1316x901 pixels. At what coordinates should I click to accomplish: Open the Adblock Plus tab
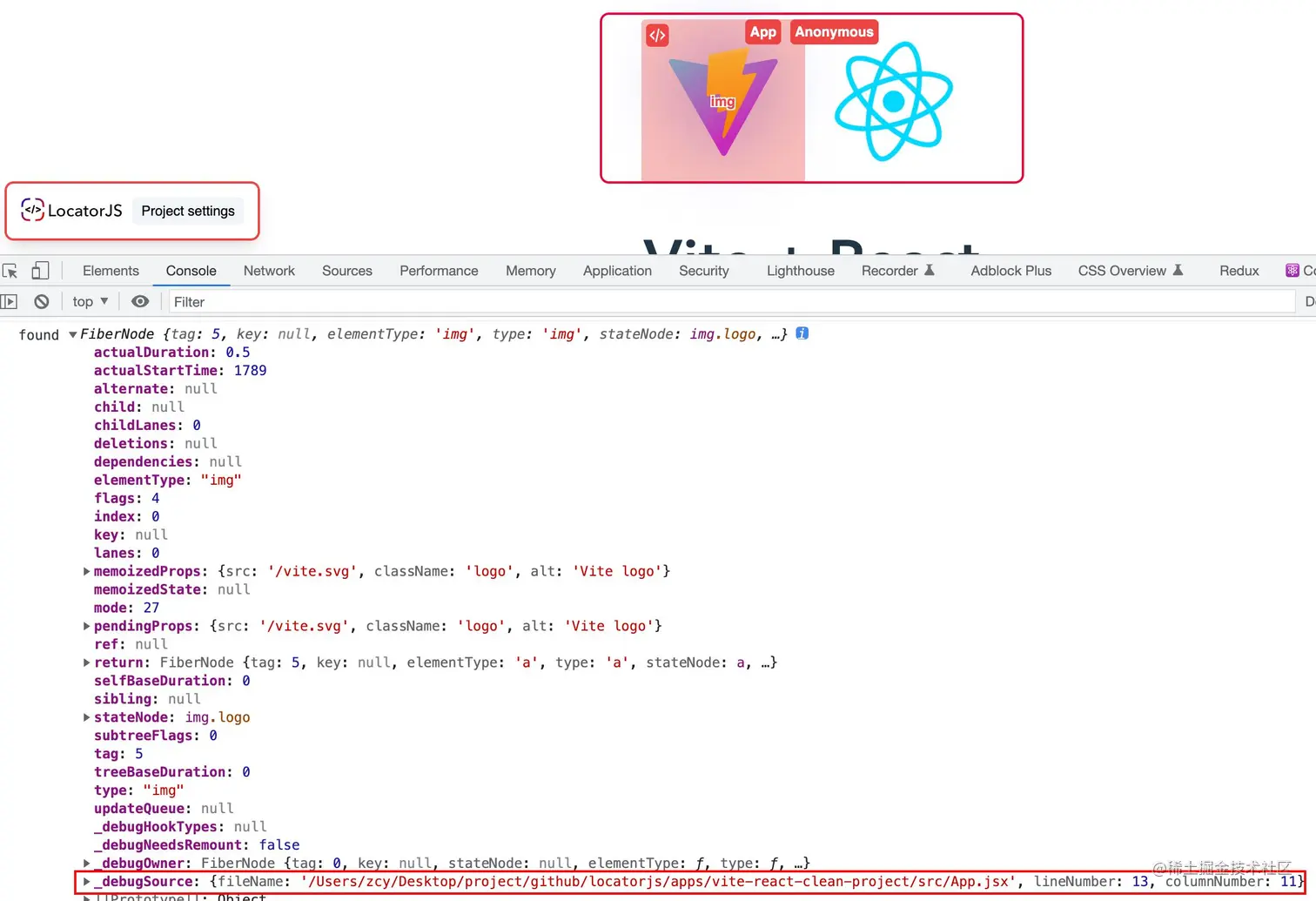click(1011, 271)
